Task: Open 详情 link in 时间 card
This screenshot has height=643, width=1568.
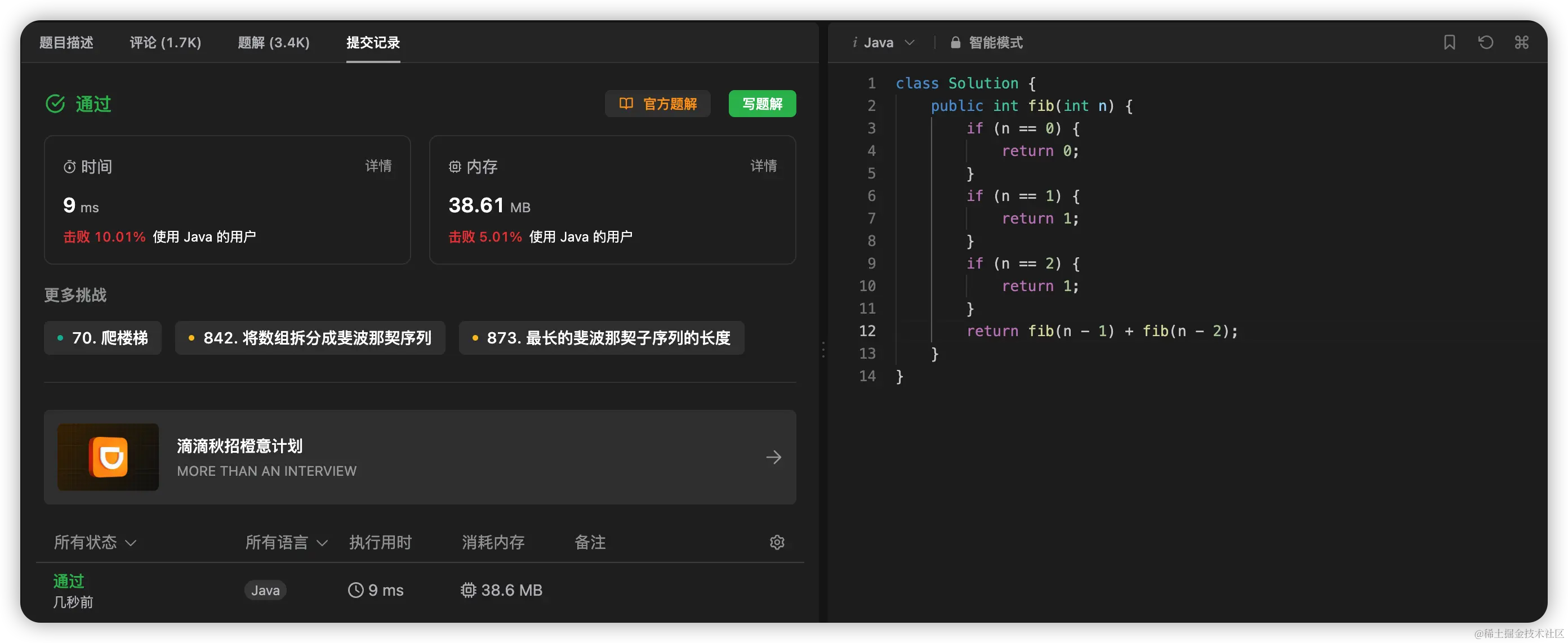Action: pyautogui.click(x=378, y=166)
